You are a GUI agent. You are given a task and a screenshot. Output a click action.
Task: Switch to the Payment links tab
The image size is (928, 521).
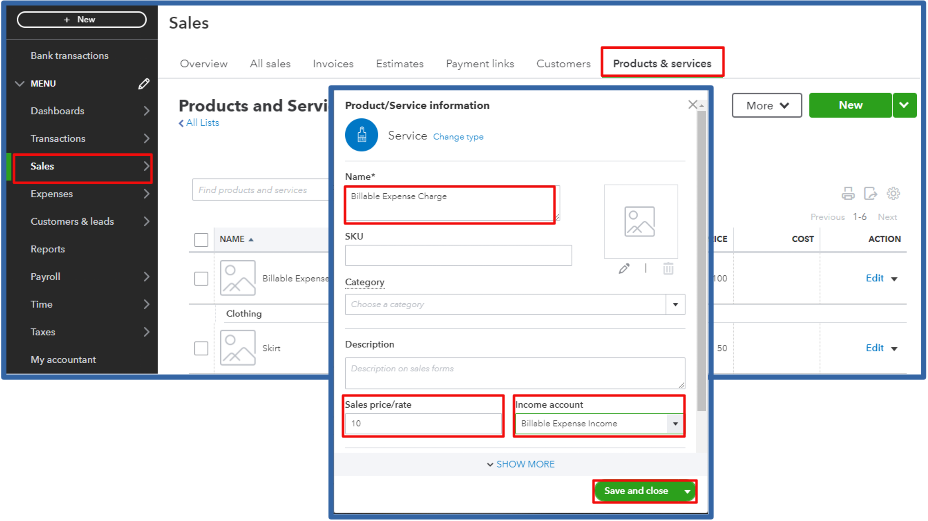point(480,63)
